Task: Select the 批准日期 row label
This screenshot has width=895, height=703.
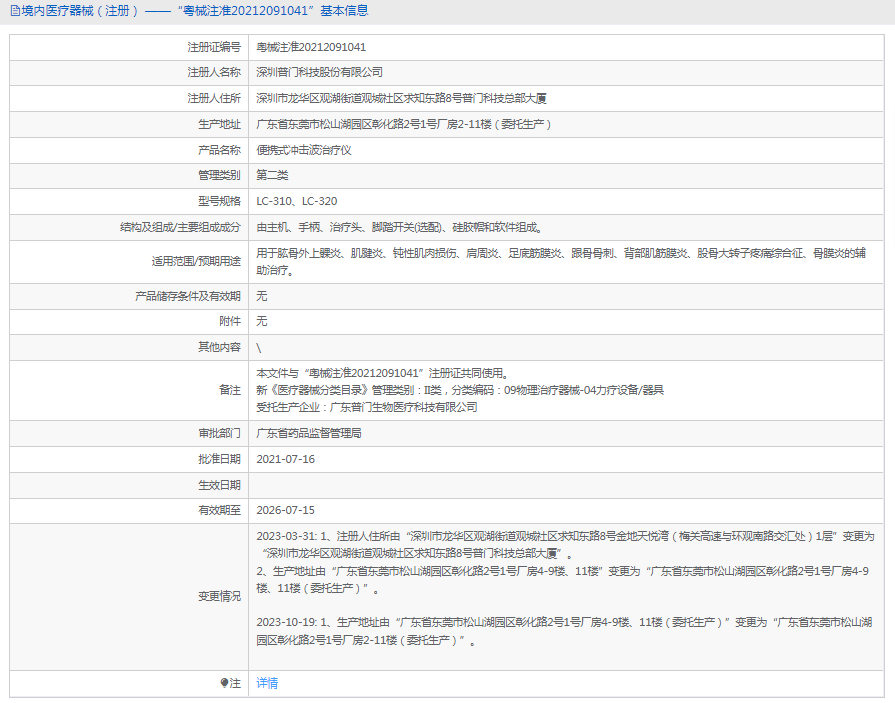Action: click(219, 459)
